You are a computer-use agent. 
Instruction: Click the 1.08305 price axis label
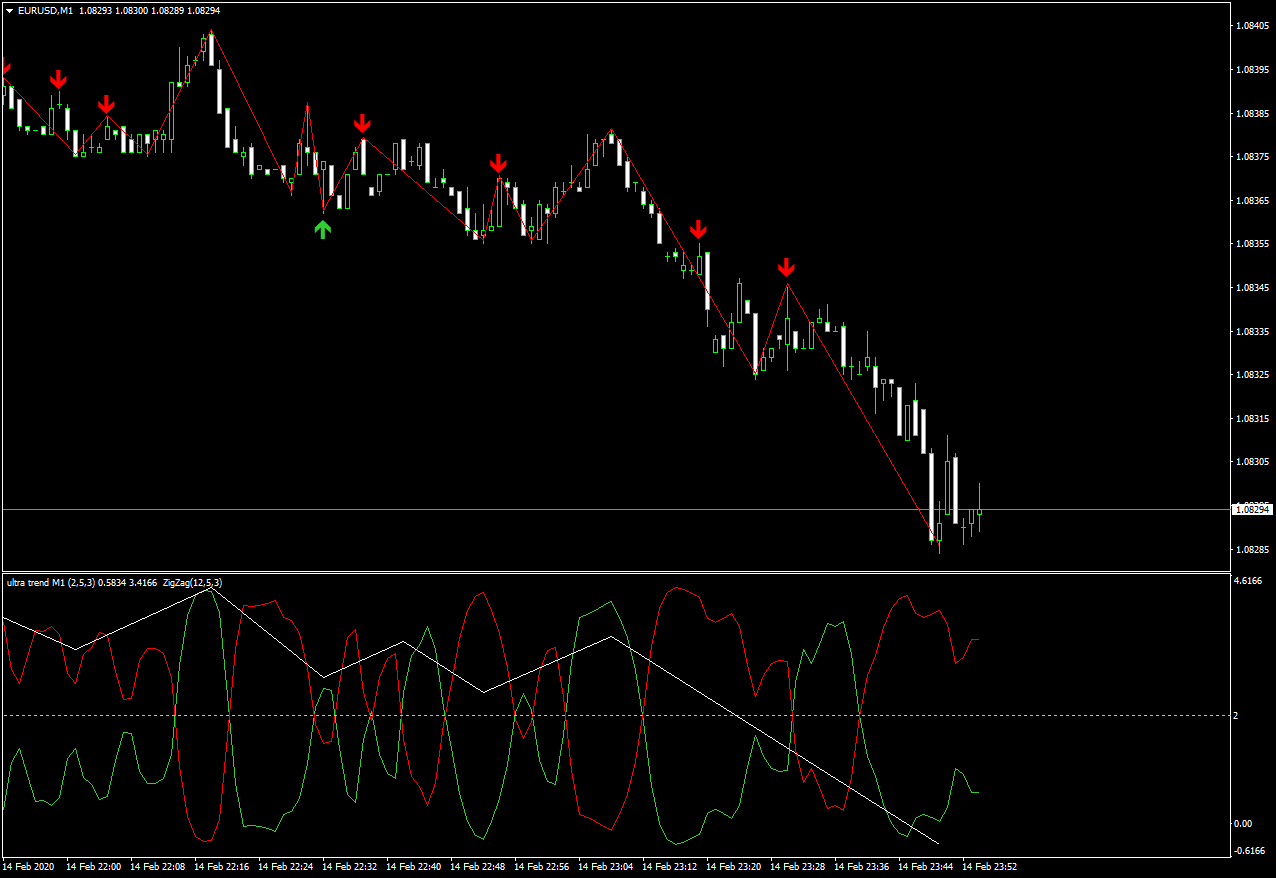pyautogui.click(x=1252, y=462)
